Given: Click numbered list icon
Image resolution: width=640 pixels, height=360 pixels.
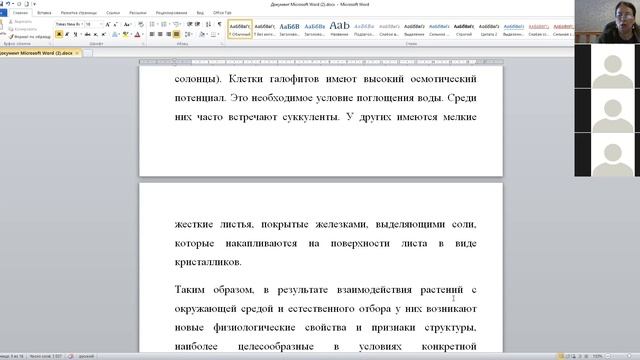Looking at the screenshot, I should coord(164,24).
